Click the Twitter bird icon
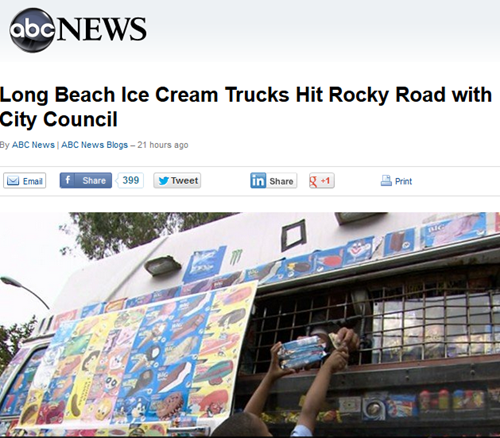Image resolution: width=500 pixels, height=438 pixels. 163,181
